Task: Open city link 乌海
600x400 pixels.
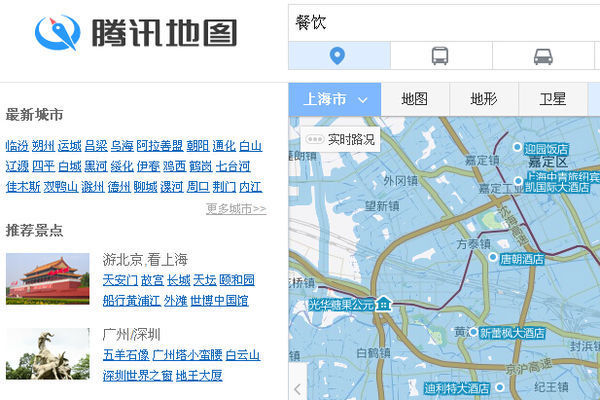Action: pos(122,146)
